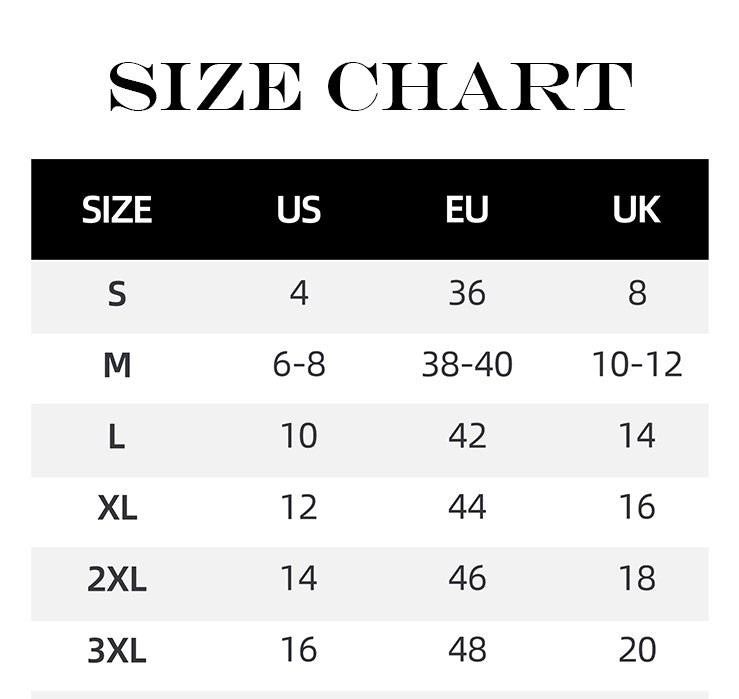Select US value 6-8 for size M
Image resolution: width=739 pixels, height=699 pixels.
(299, 365)
